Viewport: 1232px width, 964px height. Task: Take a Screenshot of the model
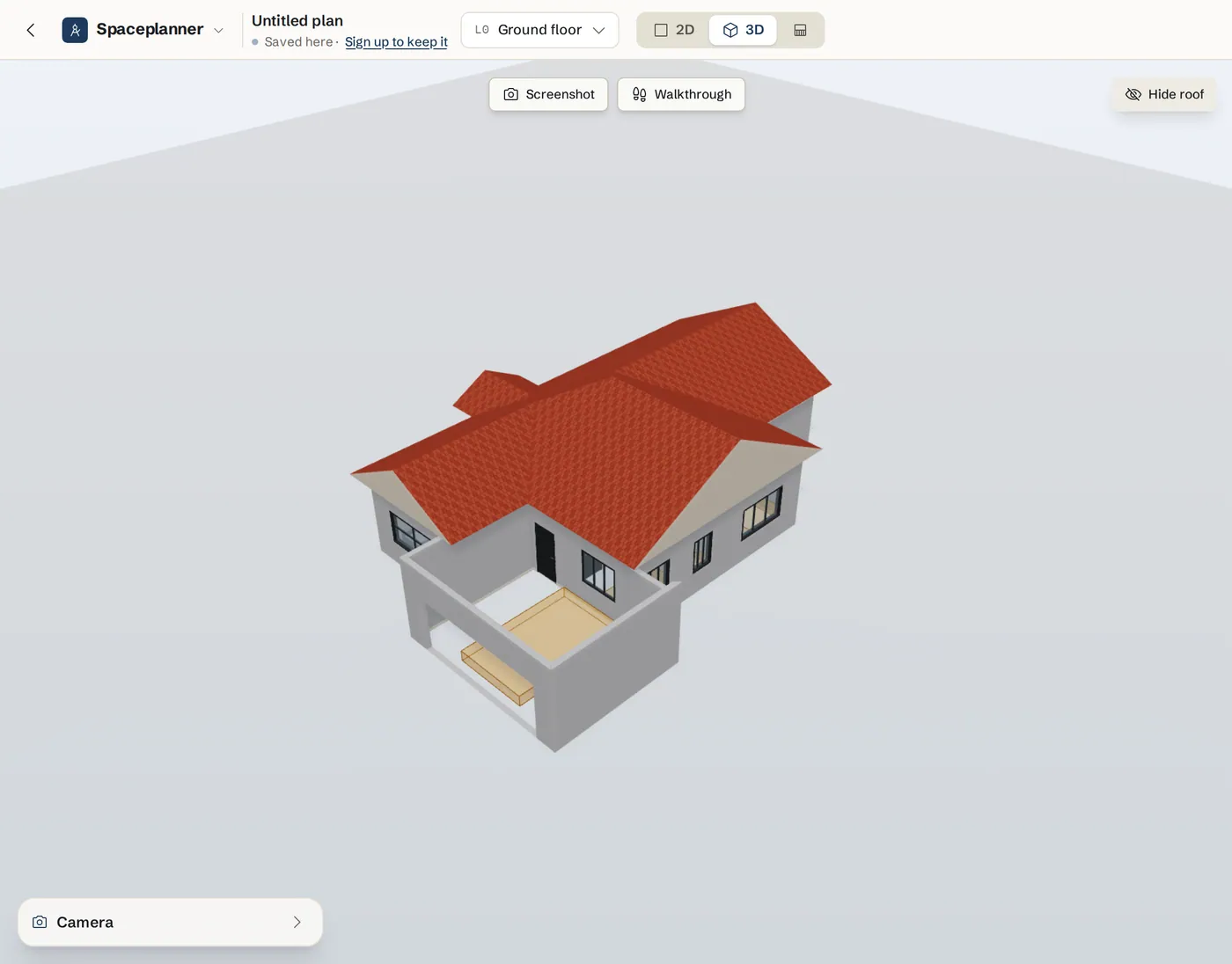click(548, 94)
